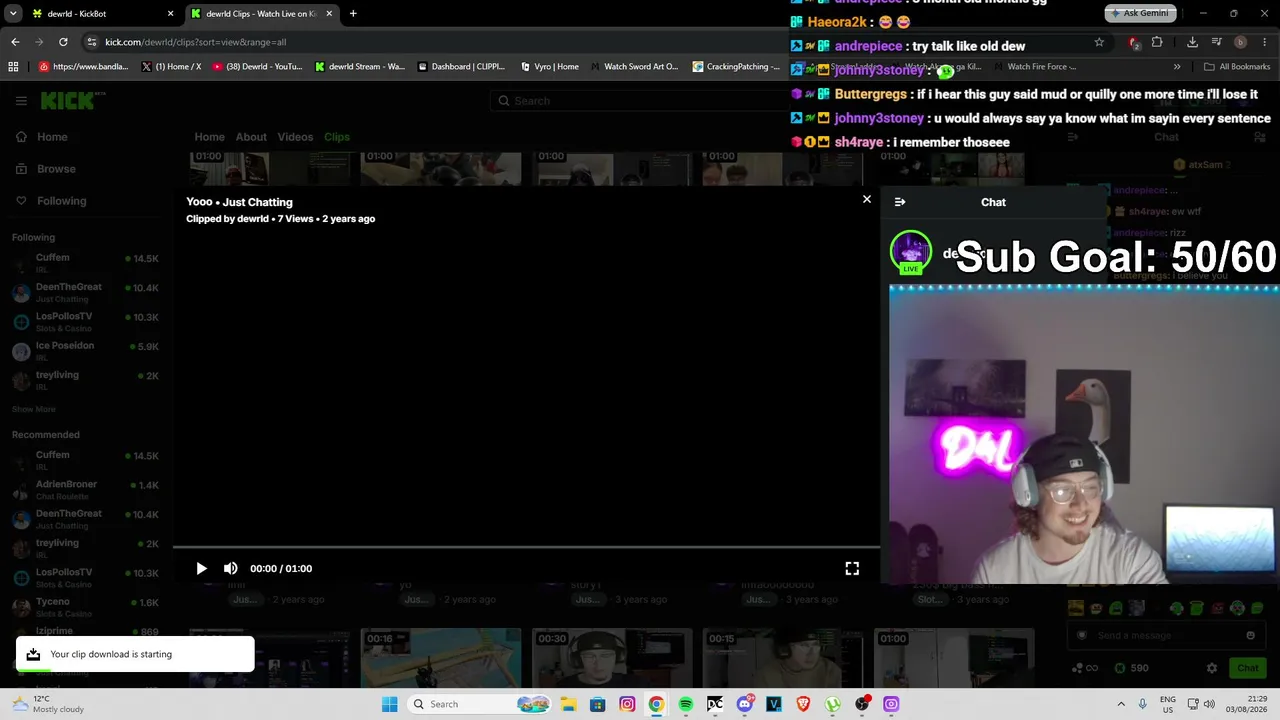Open the All Bookmarks folder
The width and height of the screenshot is (1280, 720).
point(1237,67)
